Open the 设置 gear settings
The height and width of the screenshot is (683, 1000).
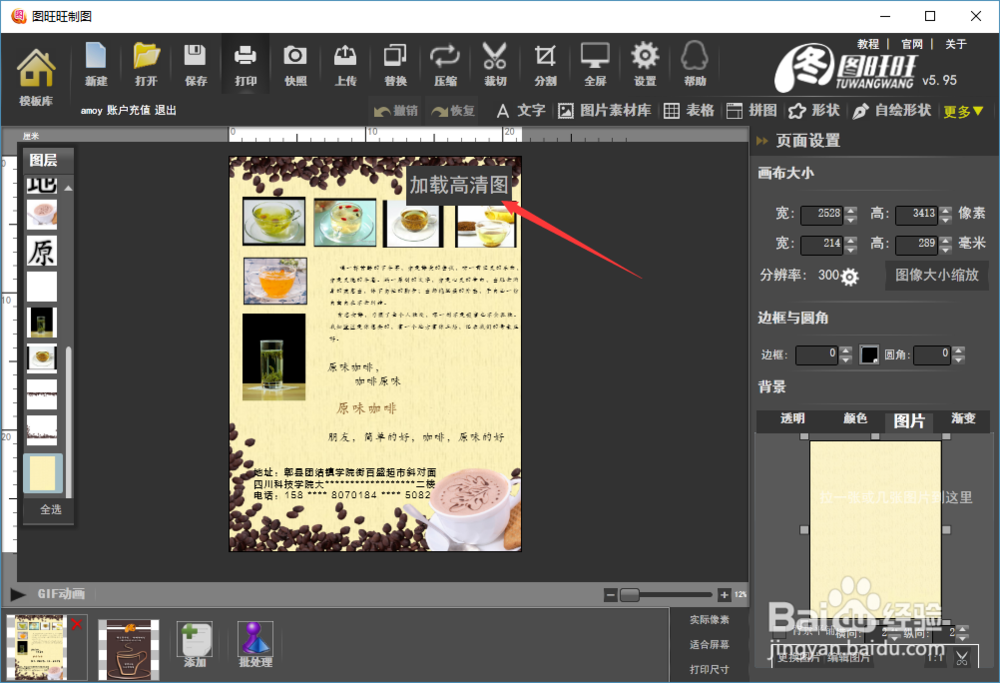coord(645,64)
